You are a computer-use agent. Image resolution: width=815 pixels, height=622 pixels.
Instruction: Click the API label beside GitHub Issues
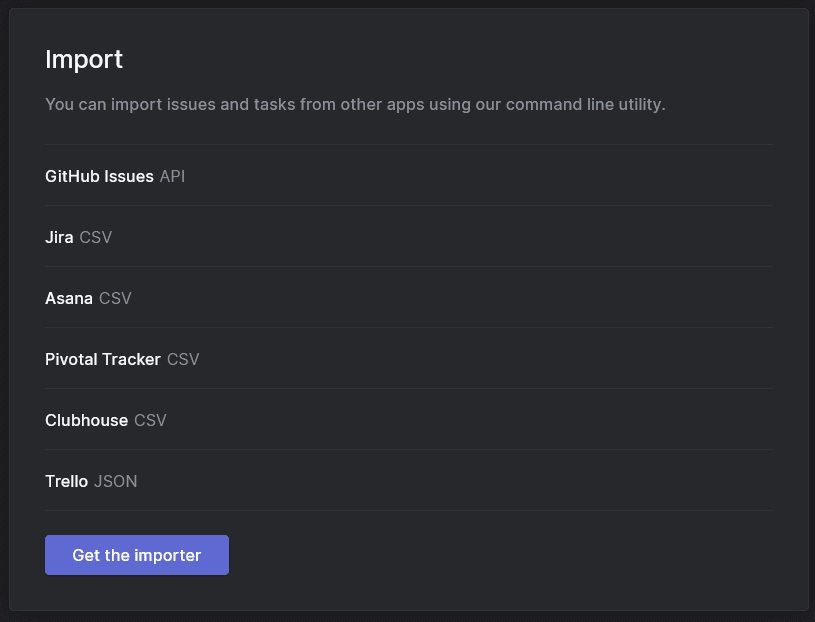[x=173, y=176]
